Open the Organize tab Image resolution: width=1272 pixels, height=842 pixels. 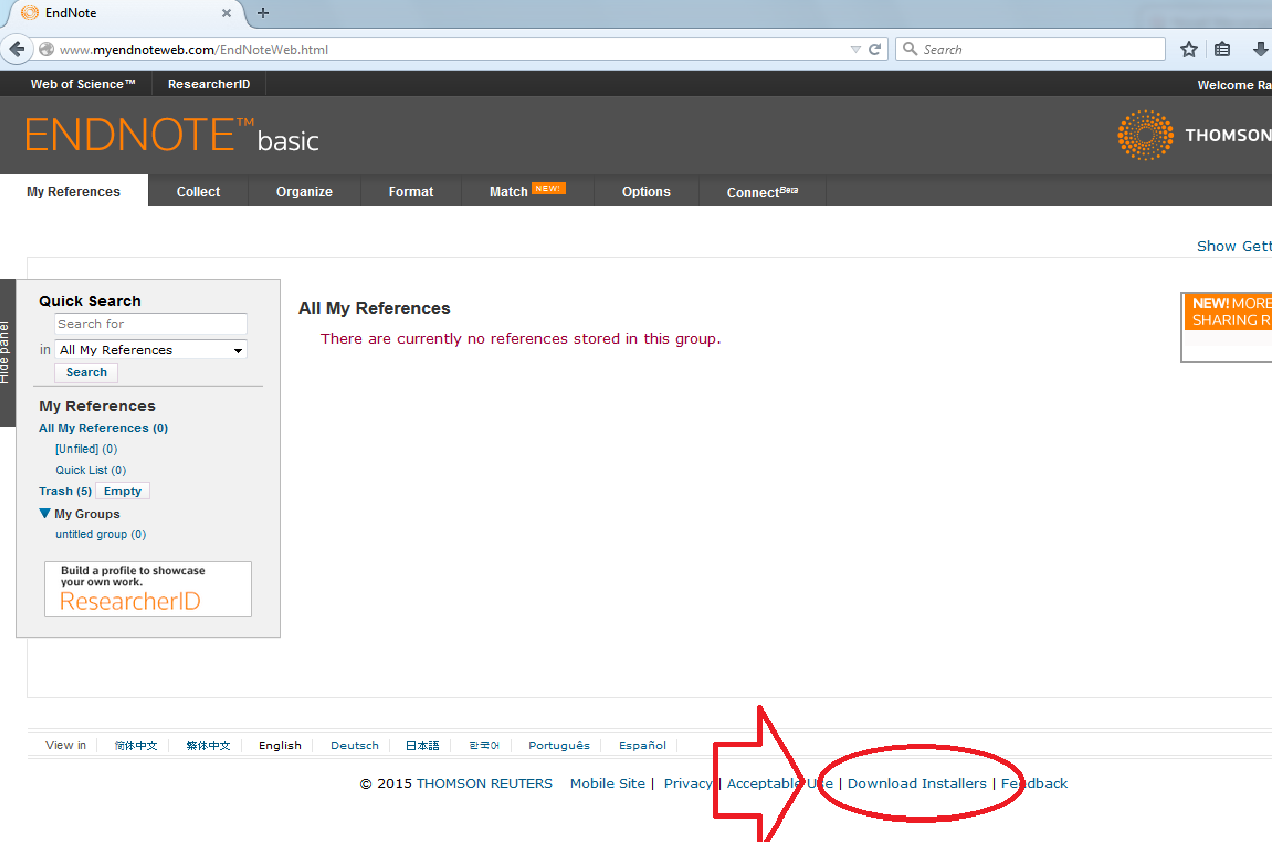tap(304, 191)
